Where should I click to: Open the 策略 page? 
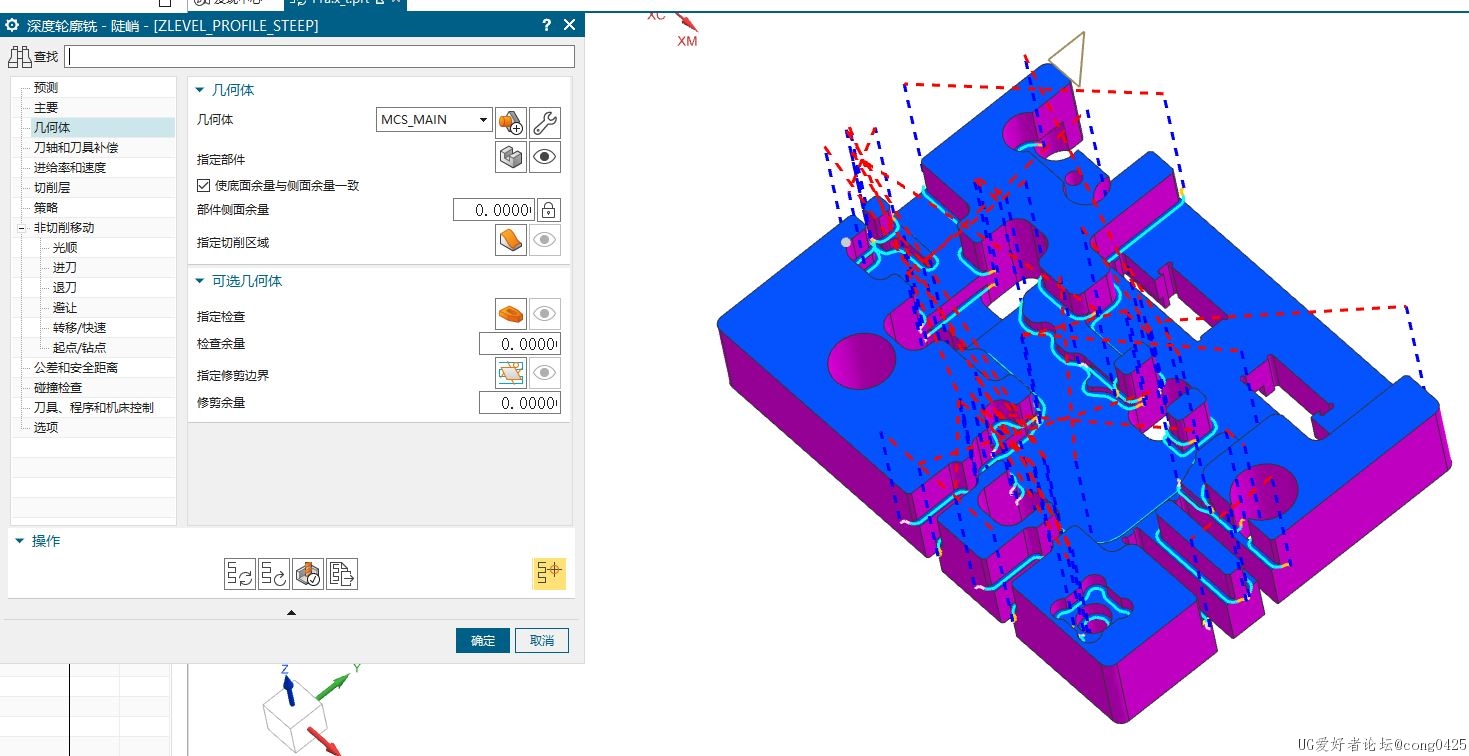tap(46, 208)
